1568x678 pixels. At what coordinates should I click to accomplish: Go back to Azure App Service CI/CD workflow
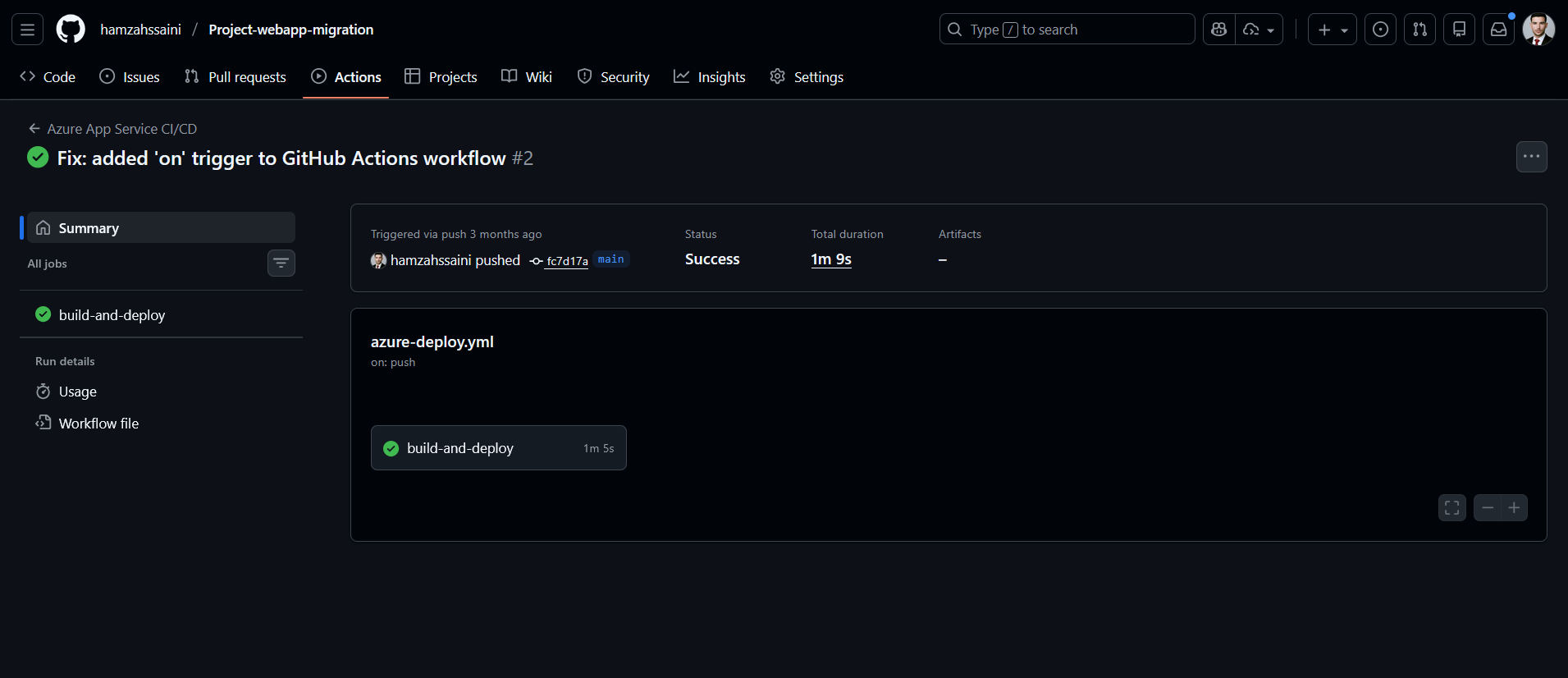[x=122, y=129]
